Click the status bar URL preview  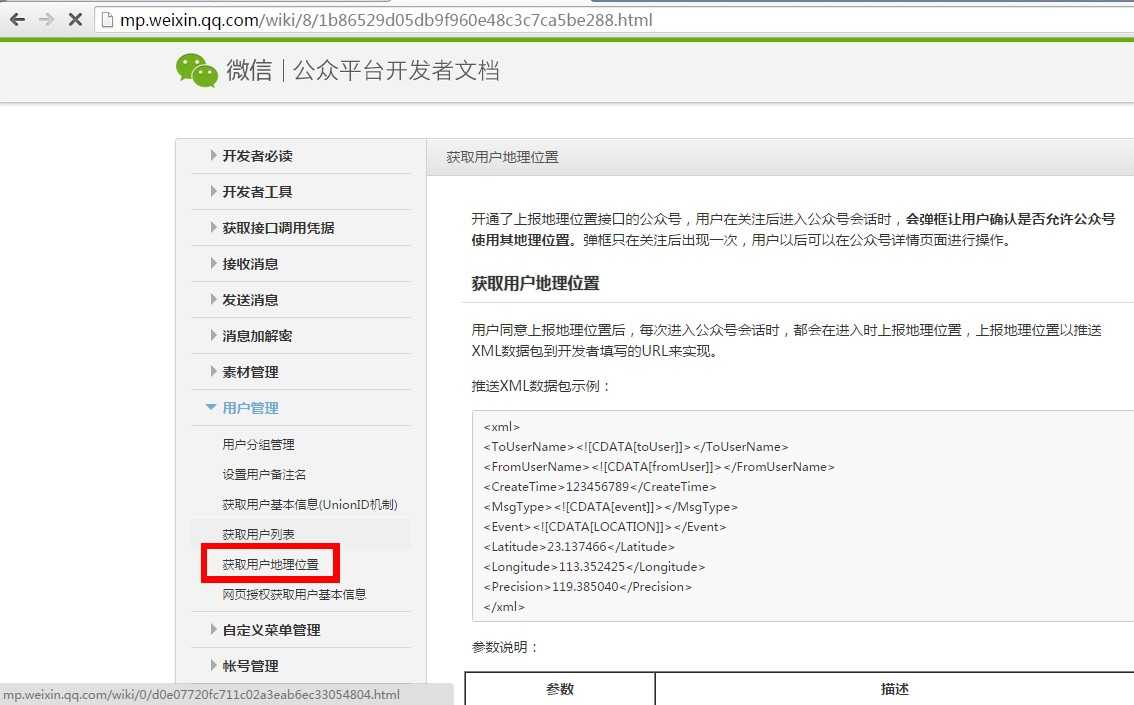tap(202, 694)
